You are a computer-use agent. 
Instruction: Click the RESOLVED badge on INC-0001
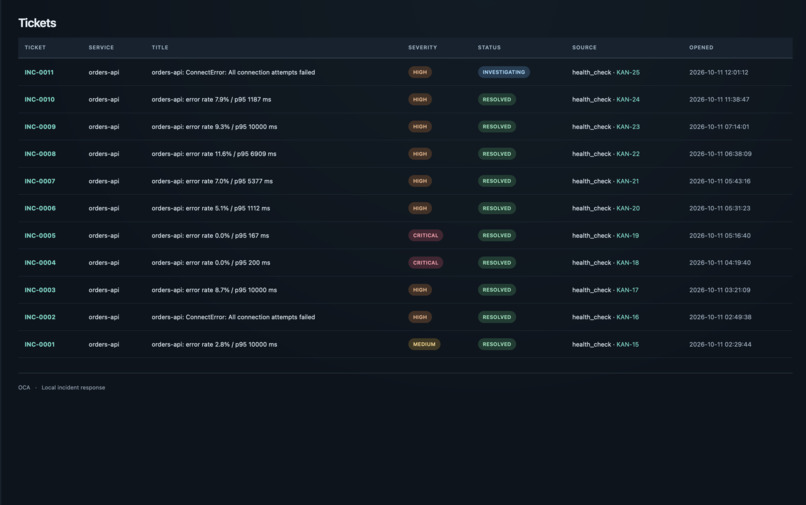click(x=497, y=345)
